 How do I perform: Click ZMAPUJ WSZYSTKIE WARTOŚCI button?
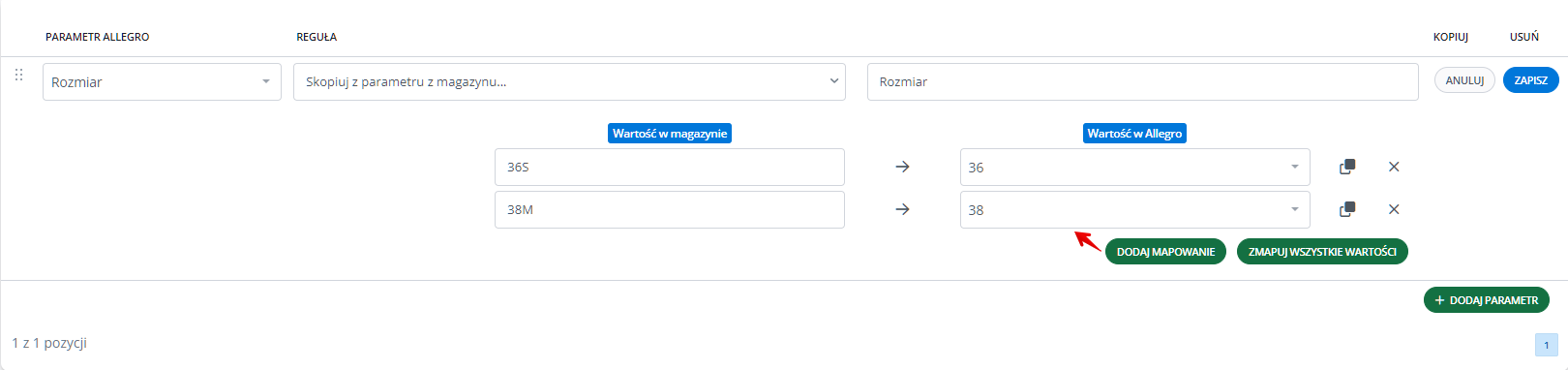tap(1322, 252)
